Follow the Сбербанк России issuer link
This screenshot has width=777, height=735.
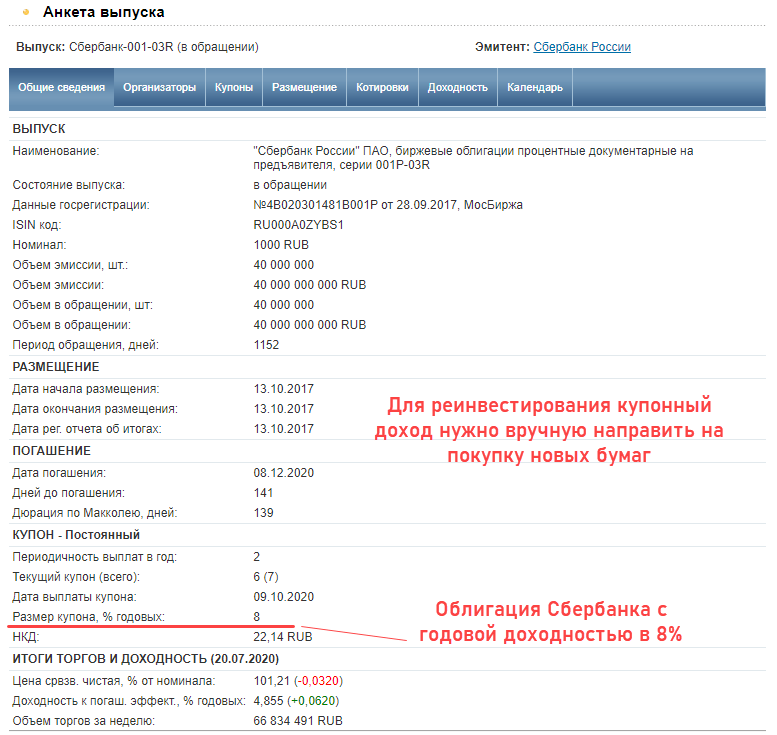(x=582, y=47)
